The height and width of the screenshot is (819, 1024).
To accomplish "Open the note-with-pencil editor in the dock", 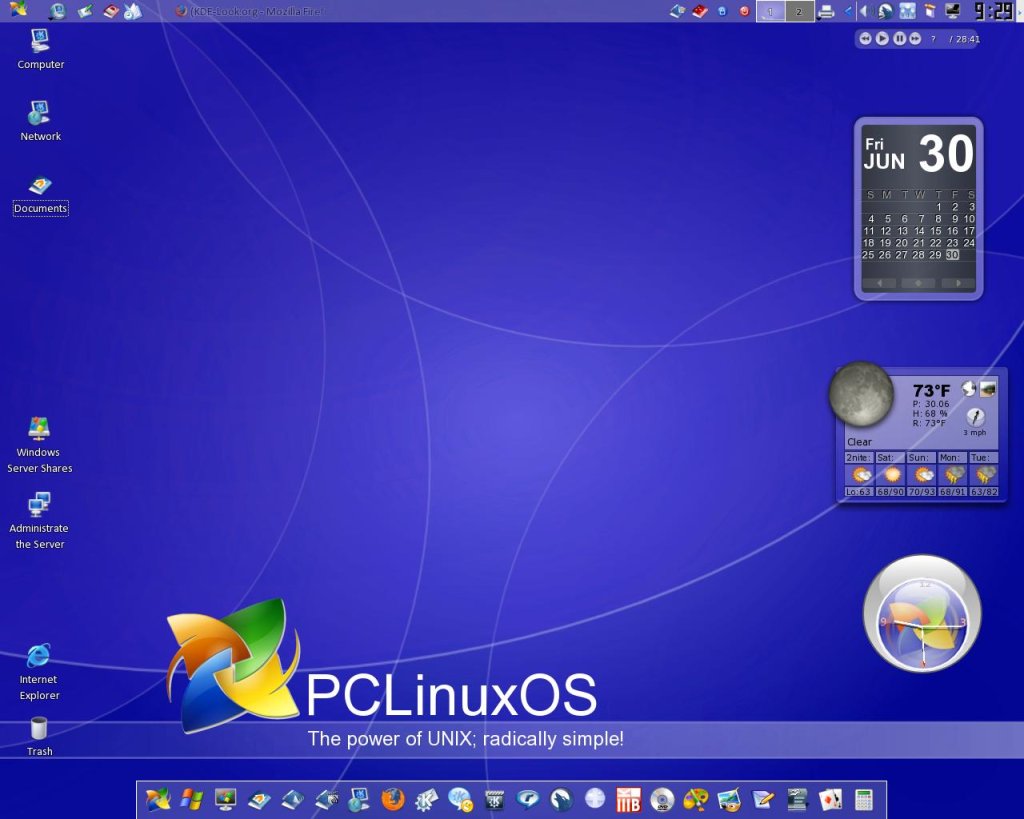I will click(x=763, y=799).
